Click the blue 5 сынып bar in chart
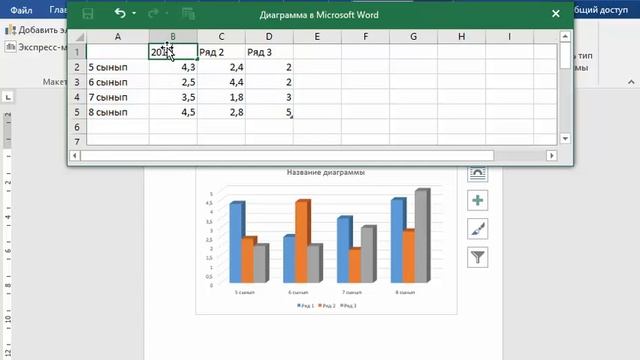The image size is (640, 360). 236,243
